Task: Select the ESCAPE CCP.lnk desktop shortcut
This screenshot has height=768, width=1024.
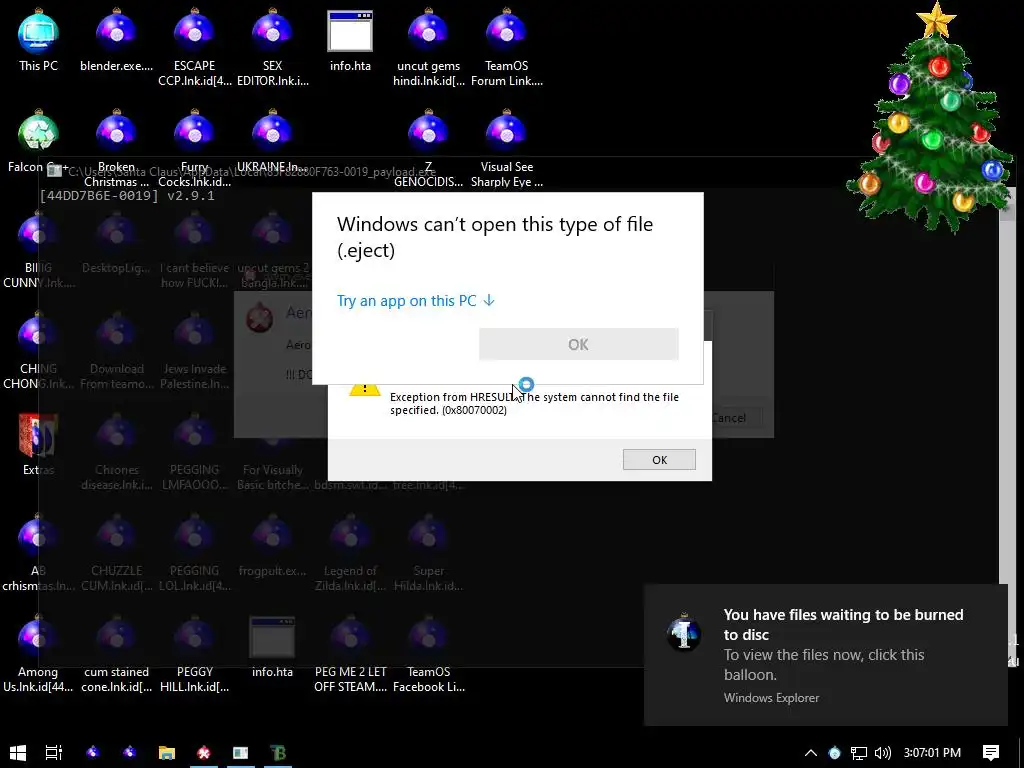Action: (x=195, y=47)
